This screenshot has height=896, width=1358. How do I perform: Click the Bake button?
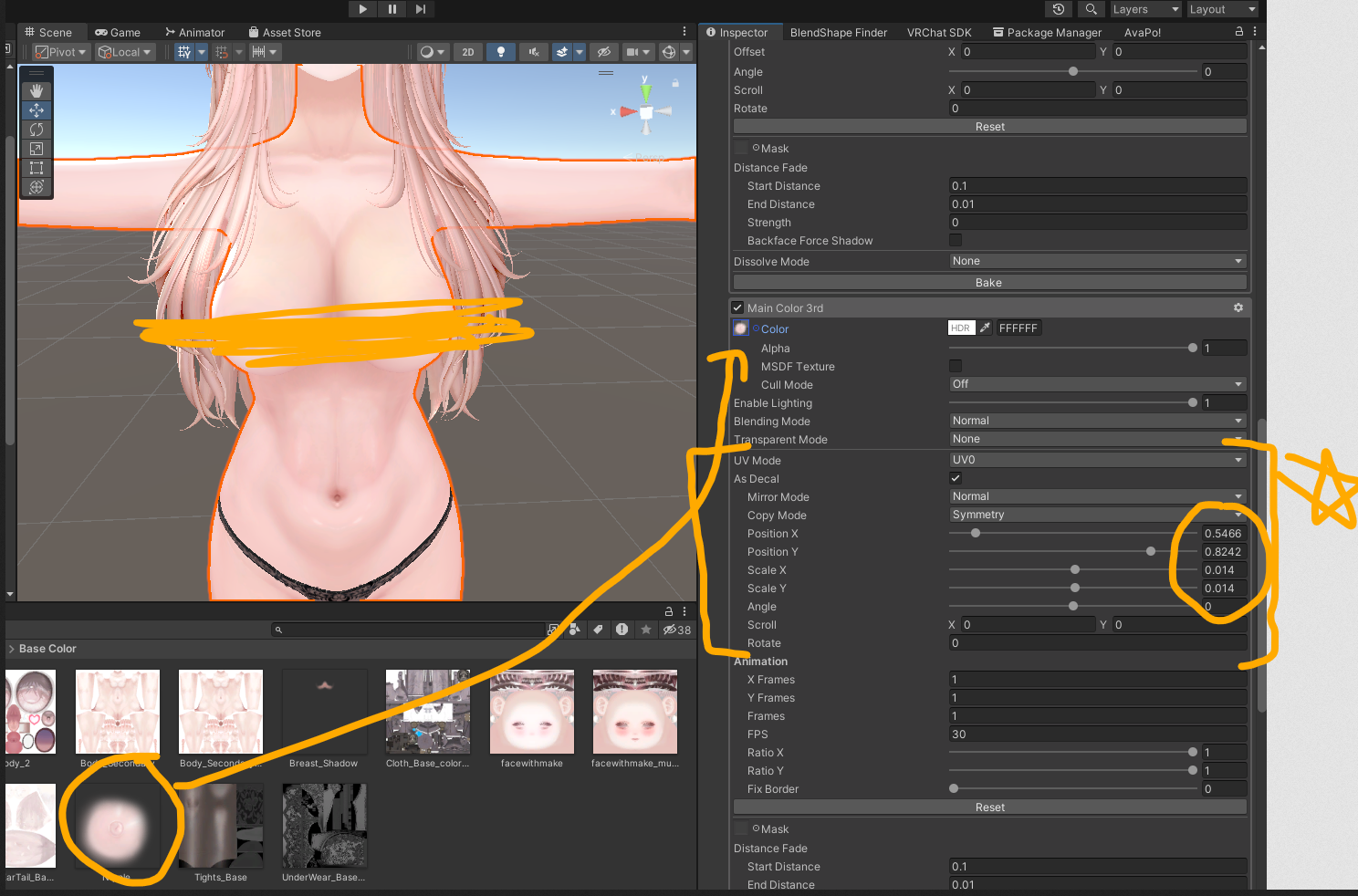(989, 283)
